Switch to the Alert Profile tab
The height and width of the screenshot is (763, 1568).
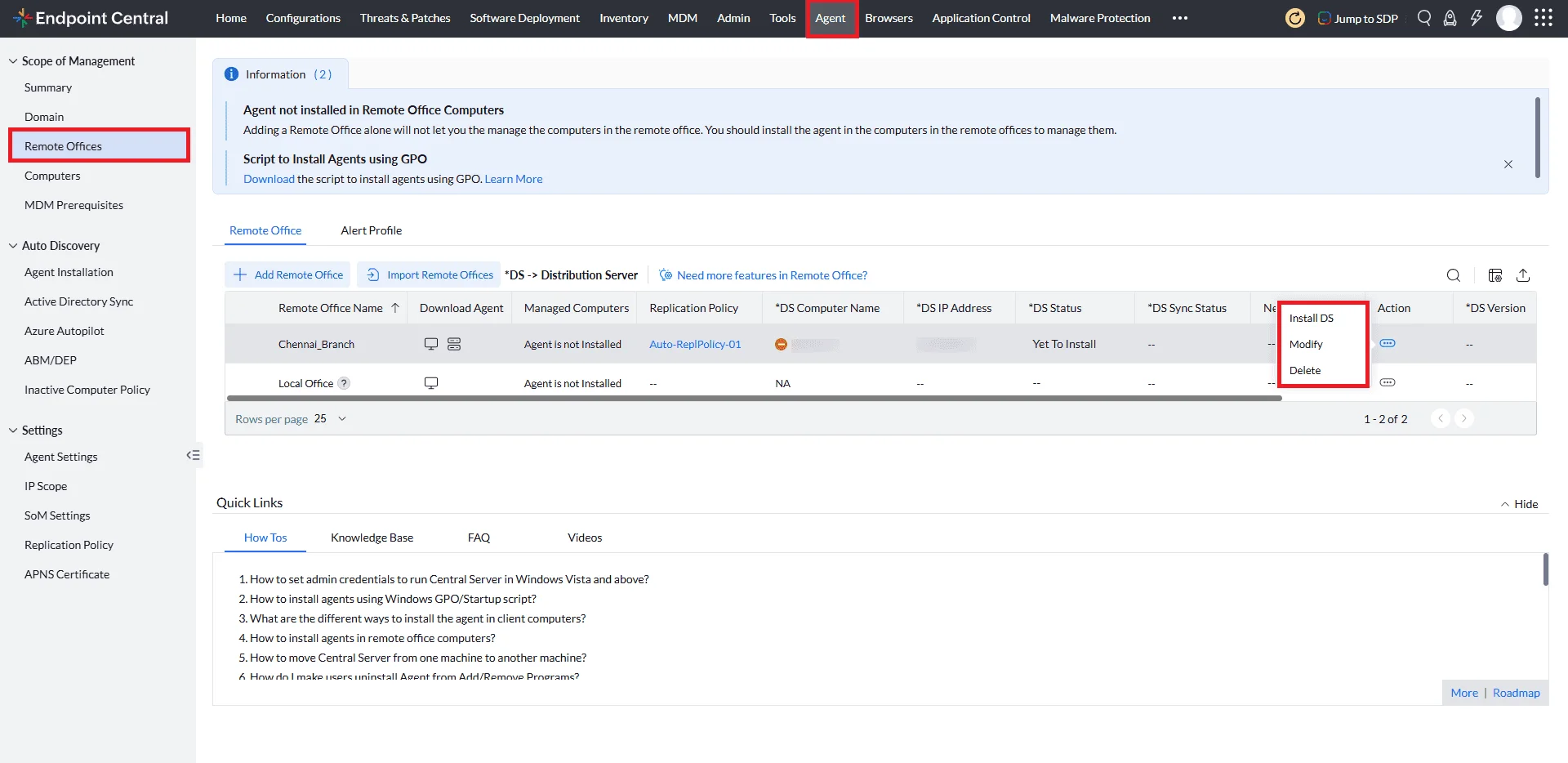[372, 230]
